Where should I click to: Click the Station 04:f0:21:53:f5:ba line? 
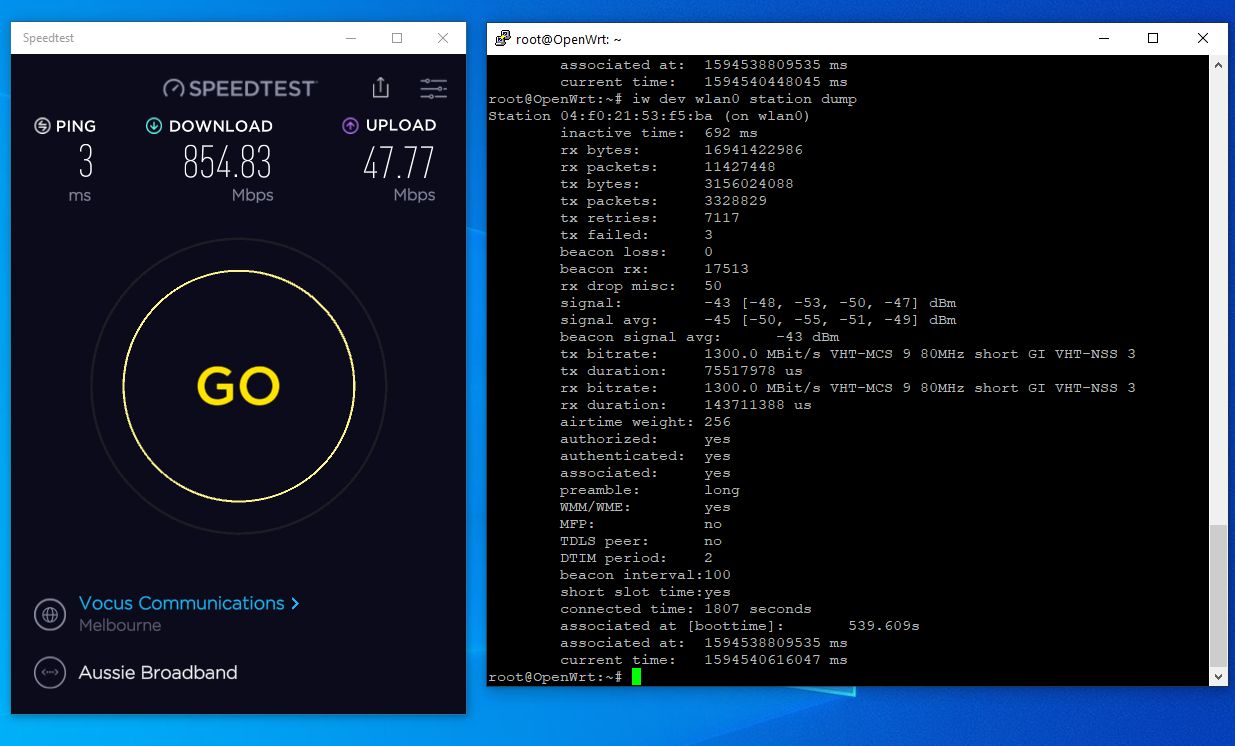click(x=649, y=116)
